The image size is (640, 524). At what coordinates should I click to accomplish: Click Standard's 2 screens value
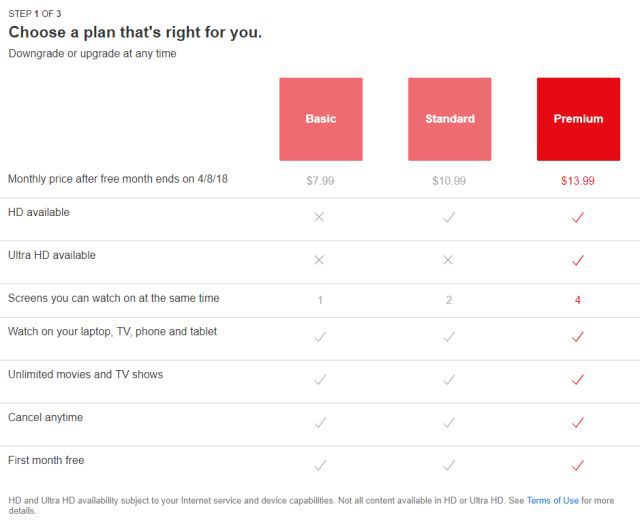pos(449,300)
